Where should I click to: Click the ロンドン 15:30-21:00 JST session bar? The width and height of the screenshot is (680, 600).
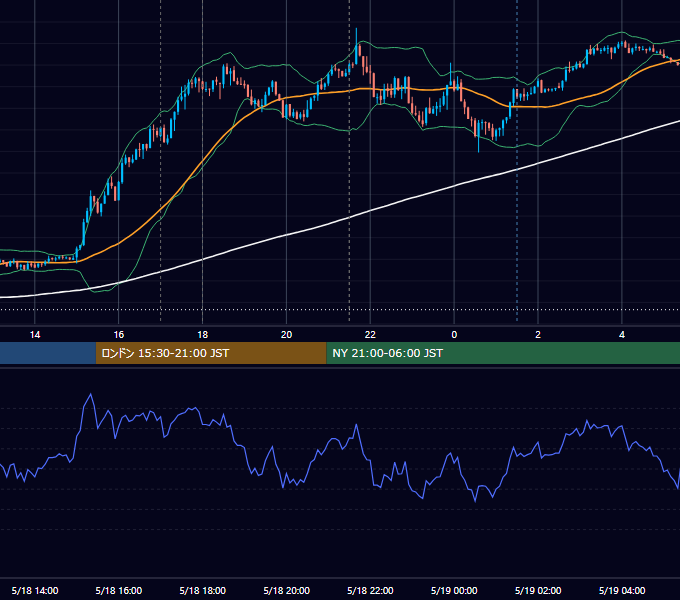(211, 353)
